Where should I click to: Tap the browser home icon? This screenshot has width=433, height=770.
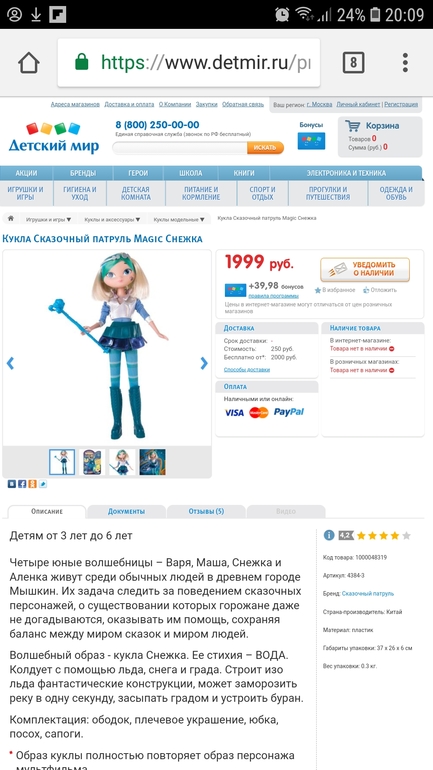click(x=28, y=63)
